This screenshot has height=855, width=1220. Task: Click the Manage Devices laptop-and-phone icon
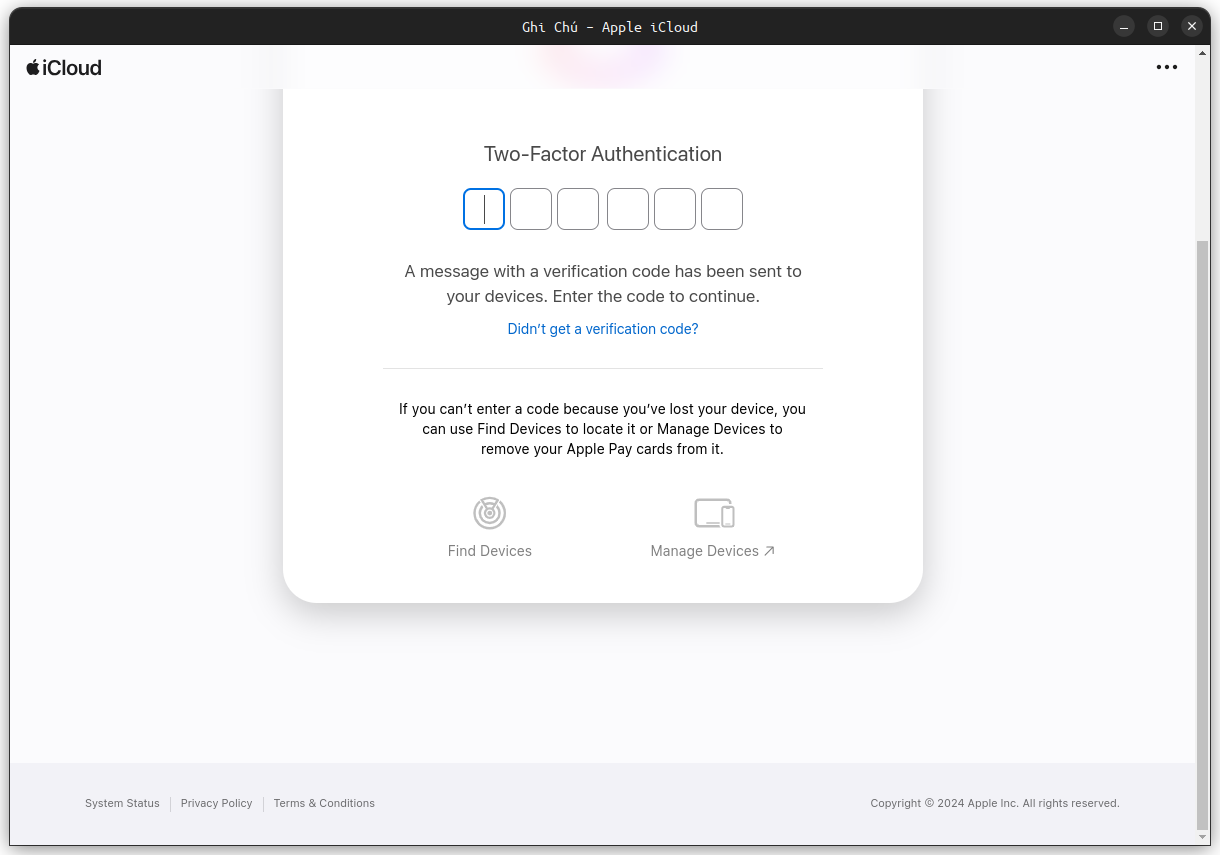[714, 513]
